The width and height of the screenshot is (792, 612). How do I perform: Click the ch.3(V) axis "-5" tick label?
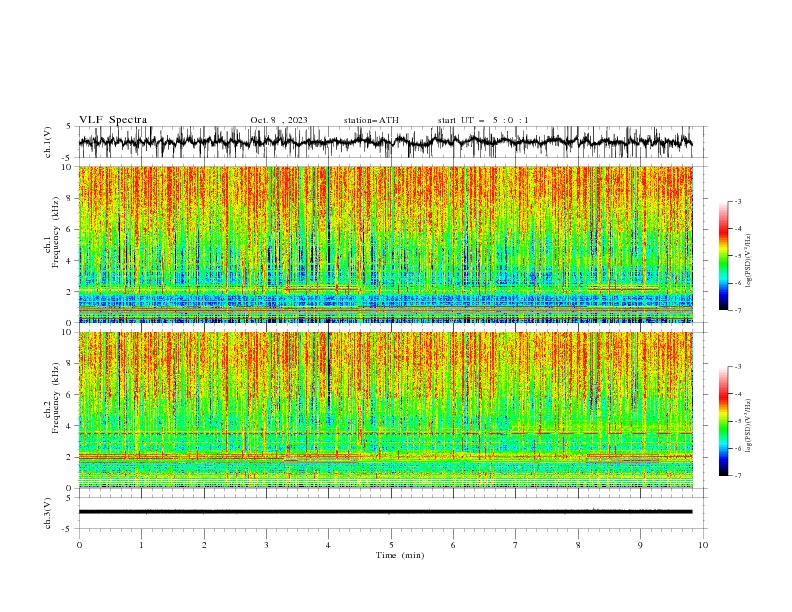[x=68, y=529]
